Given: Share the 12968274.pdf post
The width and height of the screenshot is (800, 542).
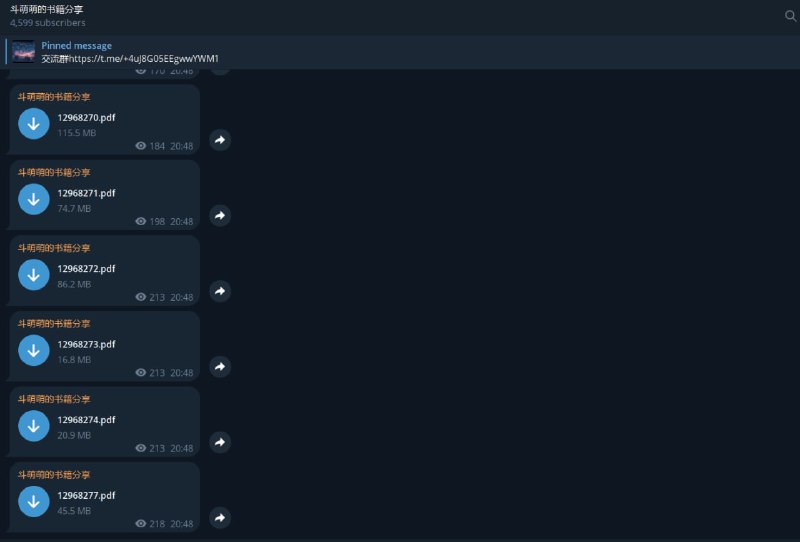Looking at the screenshot, I should (220, 442).
